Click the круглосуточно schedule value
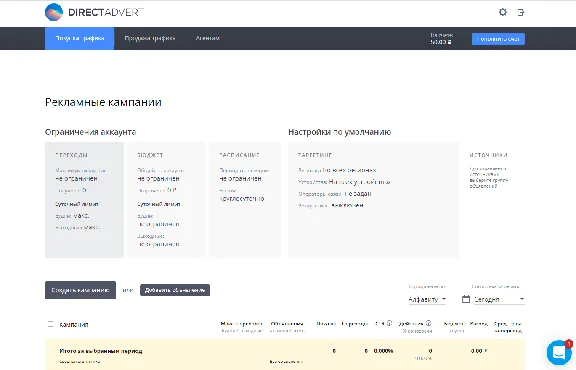This screenshot has width=576, height=370. pos(242,199)
